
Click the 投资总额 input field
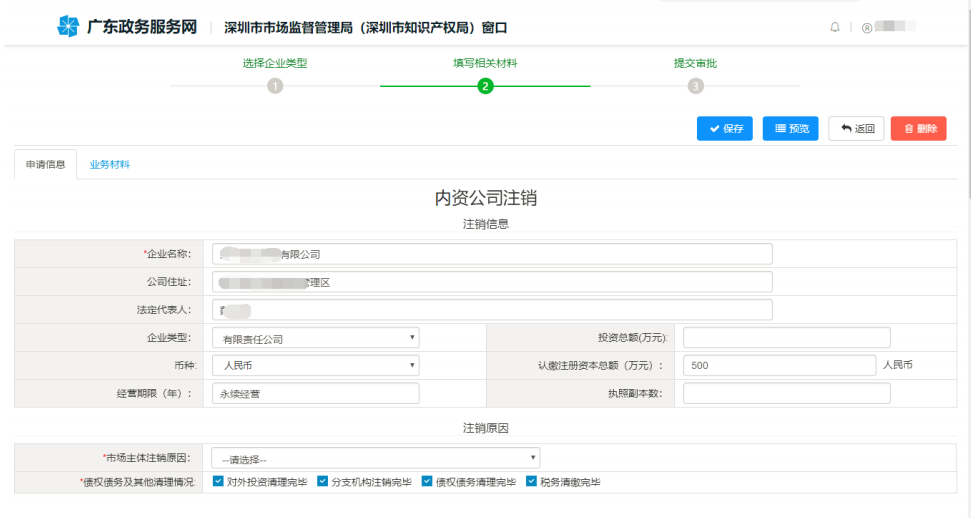(x=786, y=338)
